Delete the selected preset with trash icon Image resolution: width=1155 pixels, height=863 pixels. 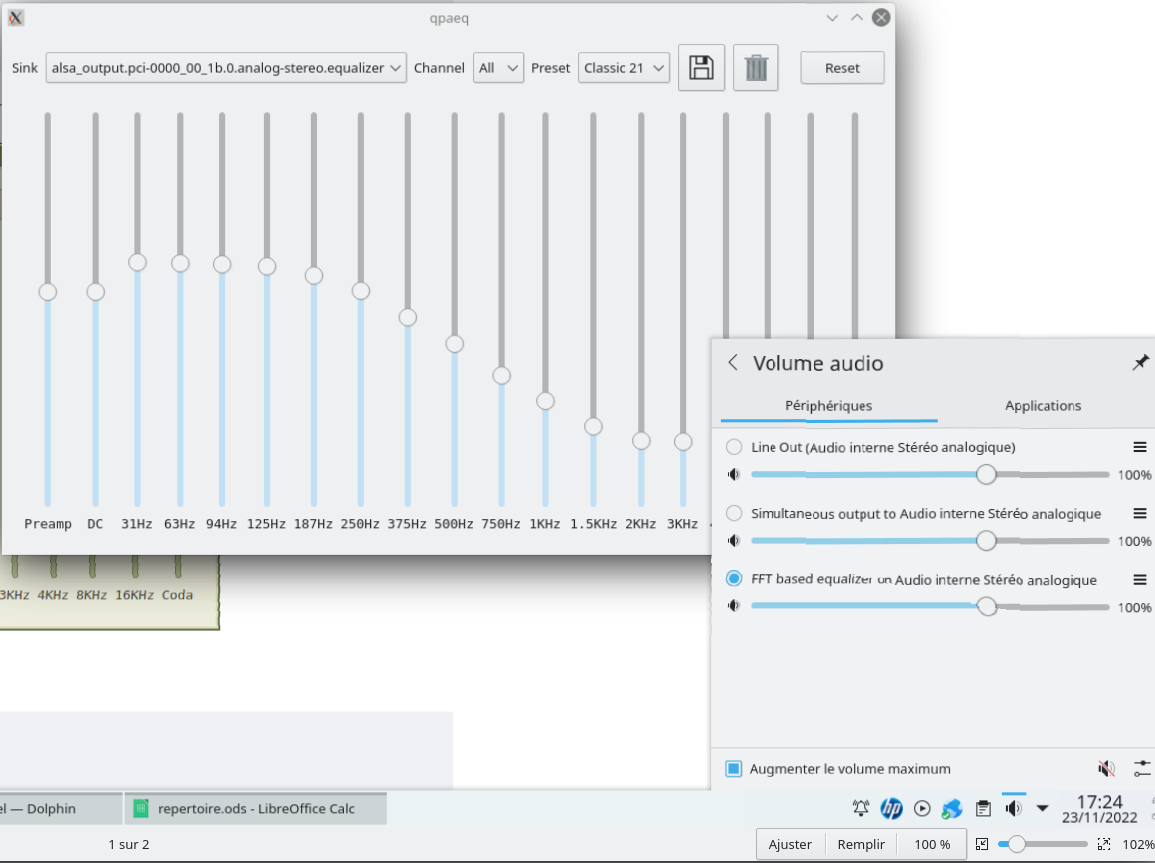pyautogui.click(x=756, y=68)
